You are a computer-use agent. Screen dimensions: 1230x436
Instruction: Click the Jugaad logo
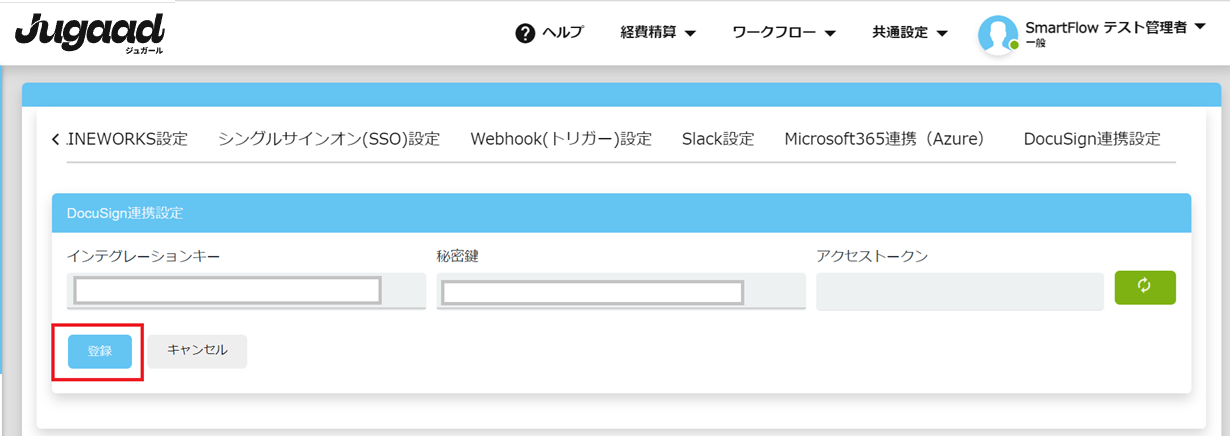89,34
